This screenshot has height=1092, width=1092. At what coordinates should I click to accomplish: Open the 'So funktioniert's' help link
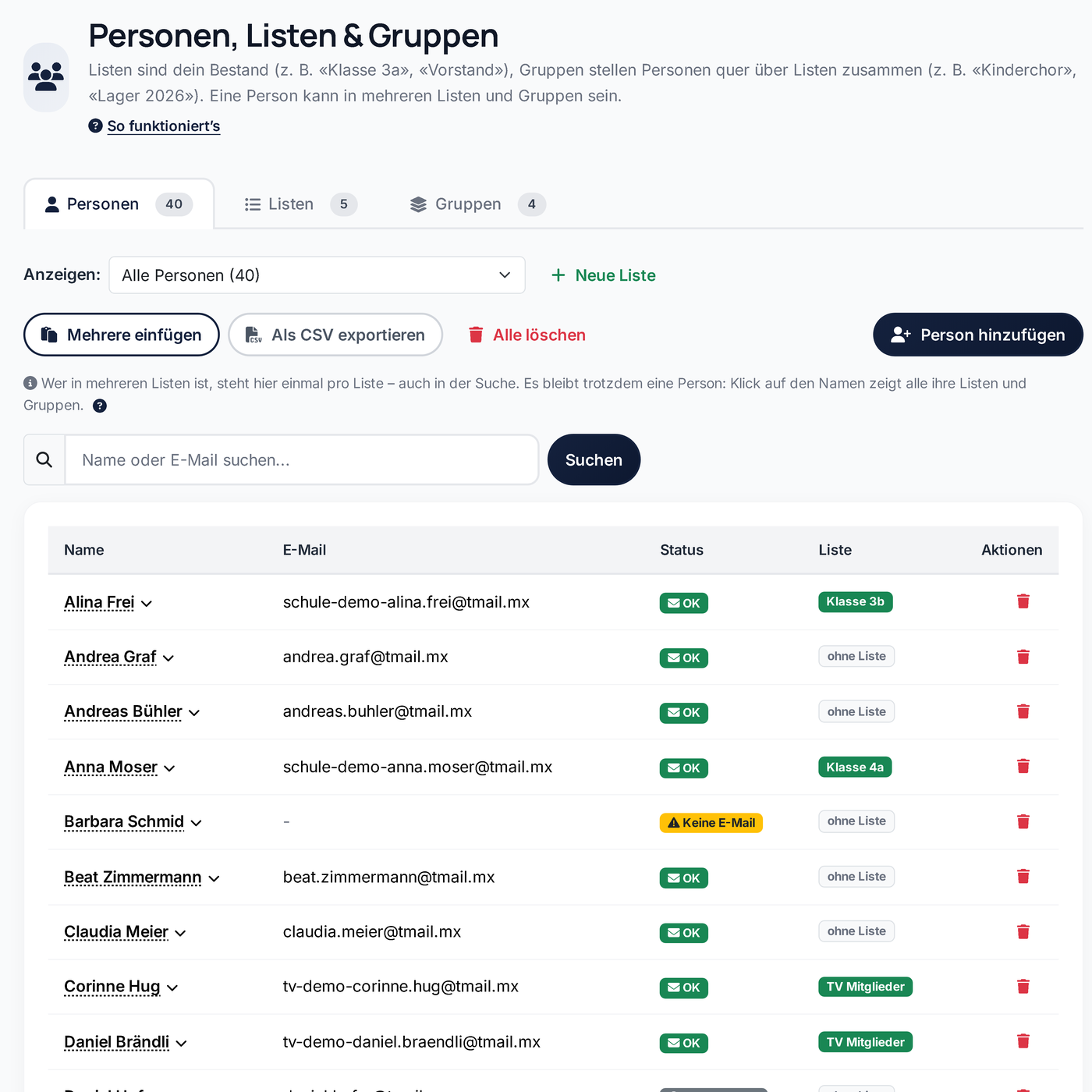(164, 126)
